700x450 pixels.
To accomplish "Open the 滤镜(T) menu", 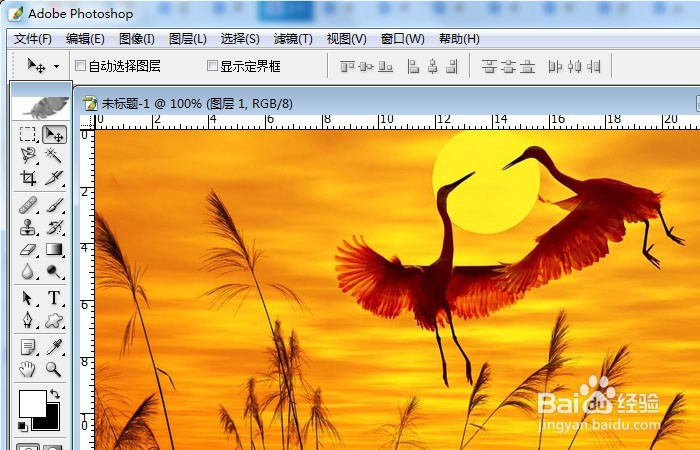I will [x=293, y=39].
